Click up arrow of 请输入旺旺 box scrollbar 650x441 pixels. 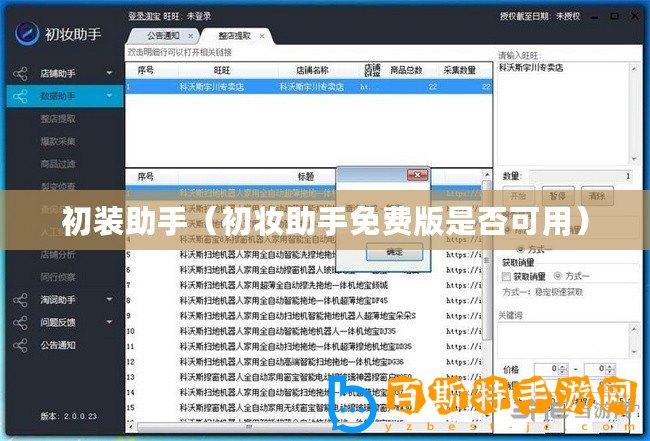click(634, 69)
